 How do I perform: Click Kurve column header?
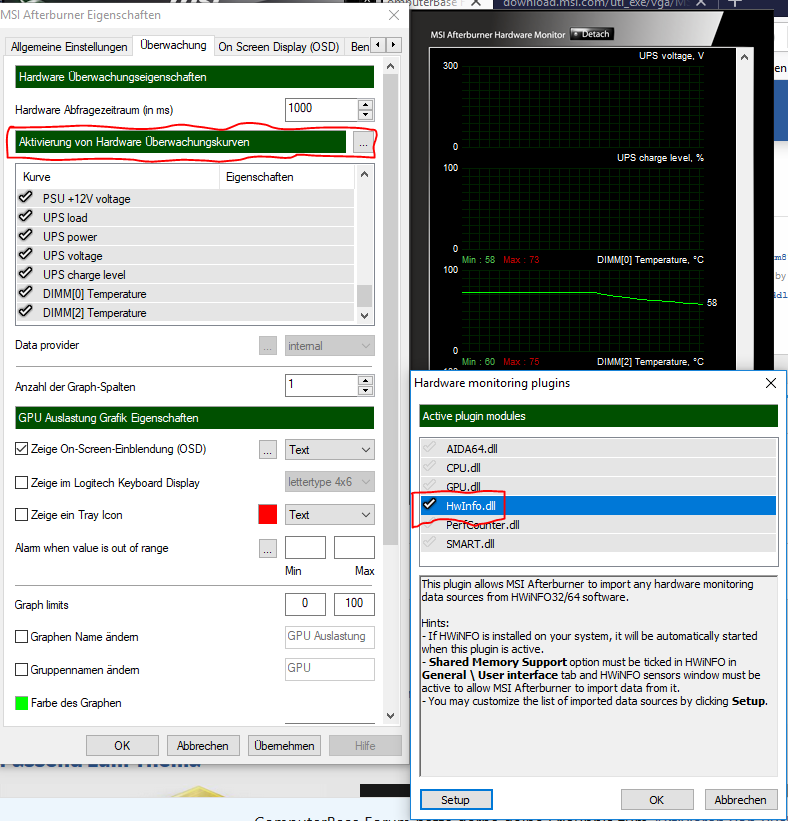tap(118, 177)
